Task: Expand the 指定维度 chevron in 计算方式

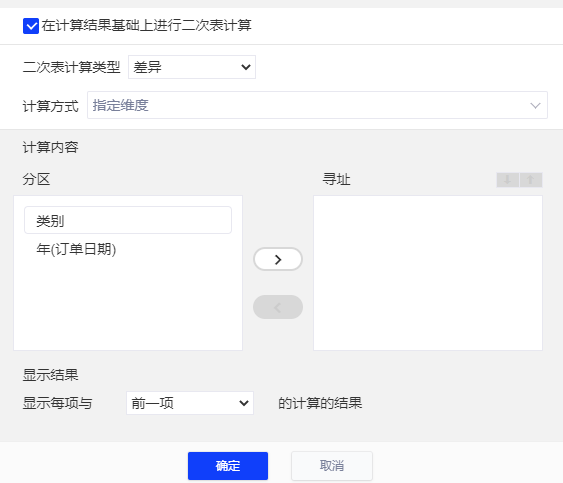Action: (535, 106)
